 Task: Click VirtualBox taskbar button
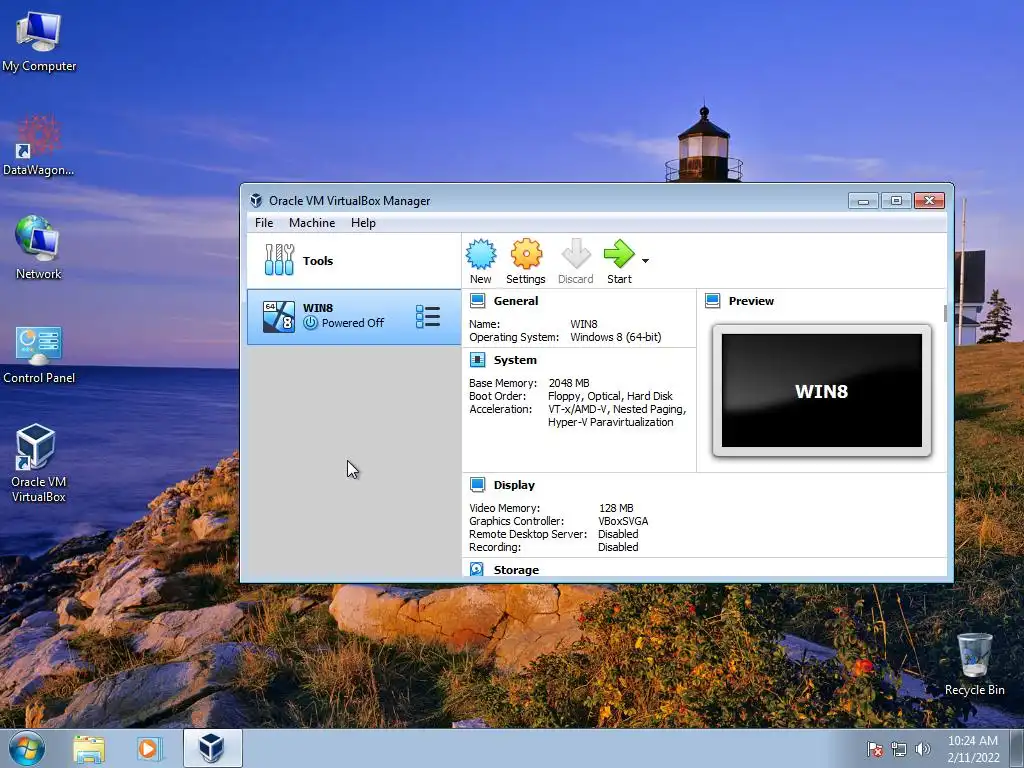tap(212, 748)
